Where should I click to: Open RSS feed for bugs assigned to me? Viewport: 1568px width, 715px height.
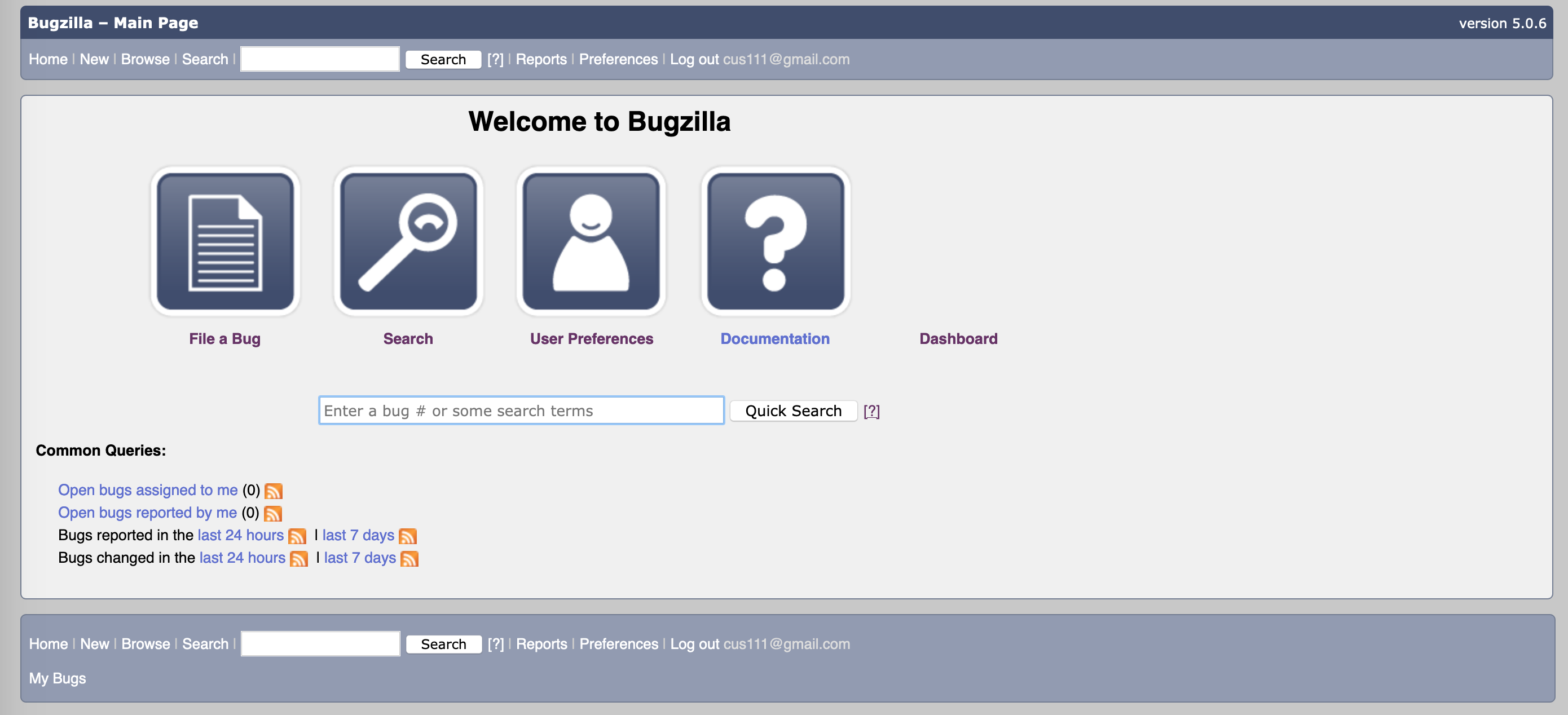click(274, 491)
